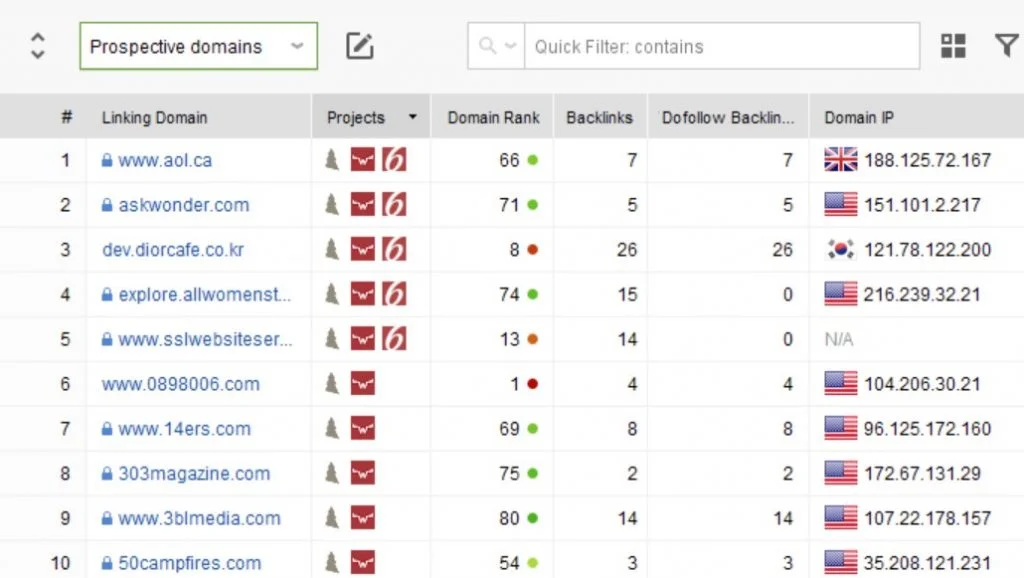Click the up/down collapse arrows at top left
Image resolution: width=1024 pixels, height=578 pixels.
click(37, 46)
